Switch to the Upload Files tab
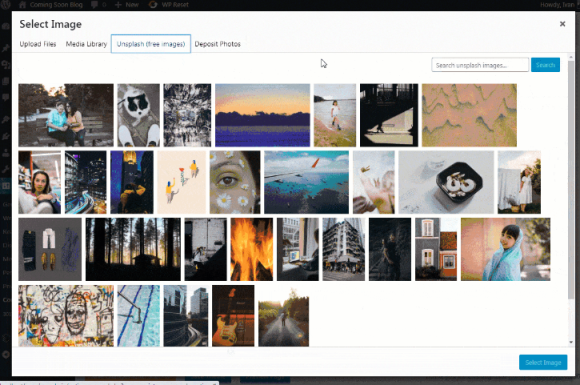 pos(38,44)
